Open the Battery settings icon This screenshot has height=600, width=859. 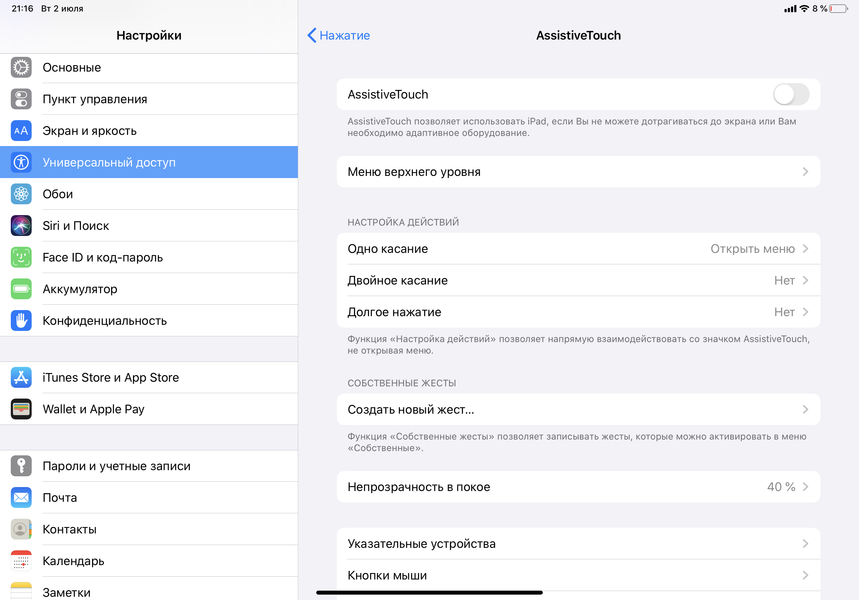(22, 289)
